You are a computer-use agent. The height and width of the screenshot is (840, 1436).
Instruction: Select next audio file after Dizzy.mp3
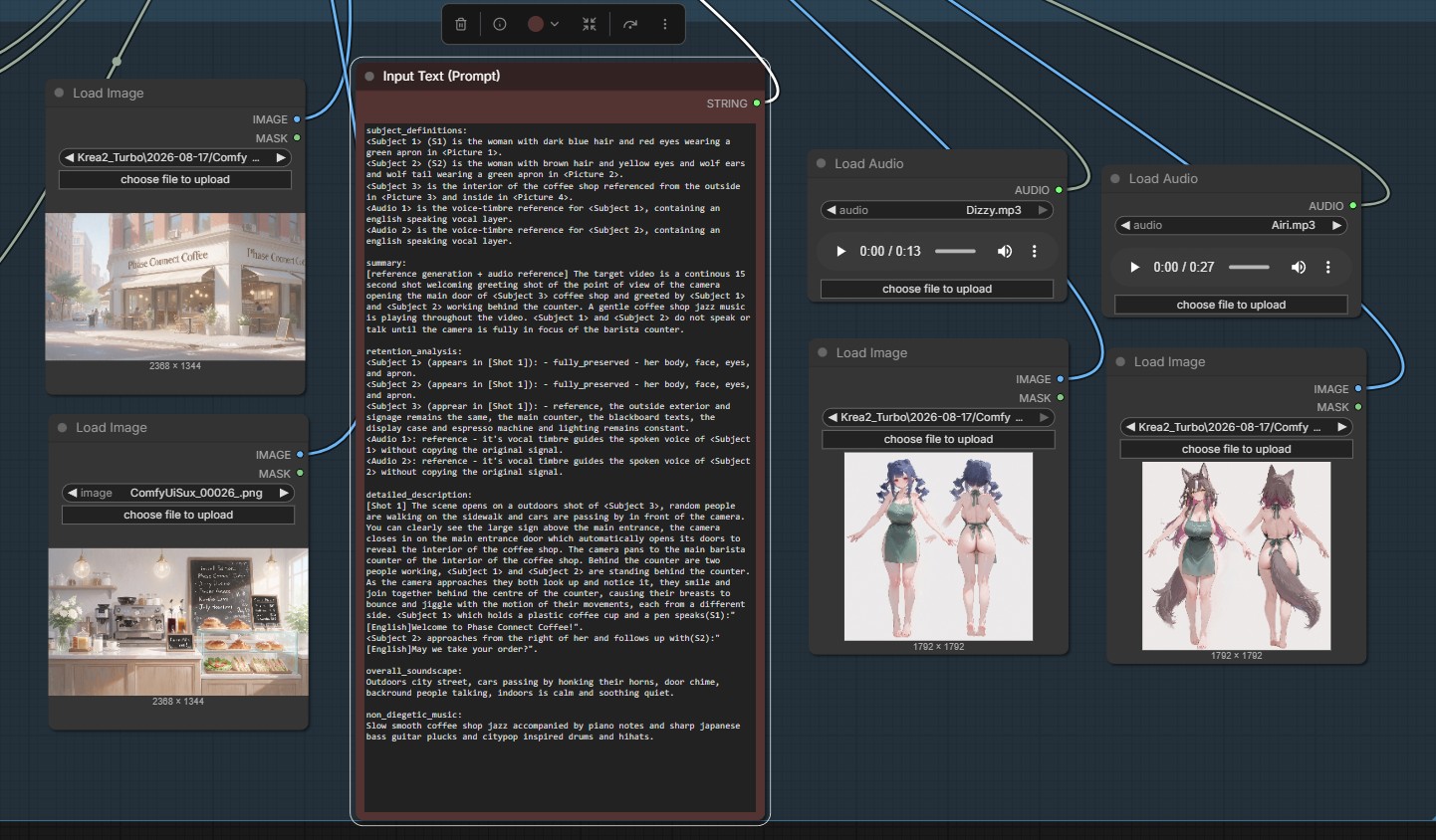pyautogui.click(x=1043, y=210)
